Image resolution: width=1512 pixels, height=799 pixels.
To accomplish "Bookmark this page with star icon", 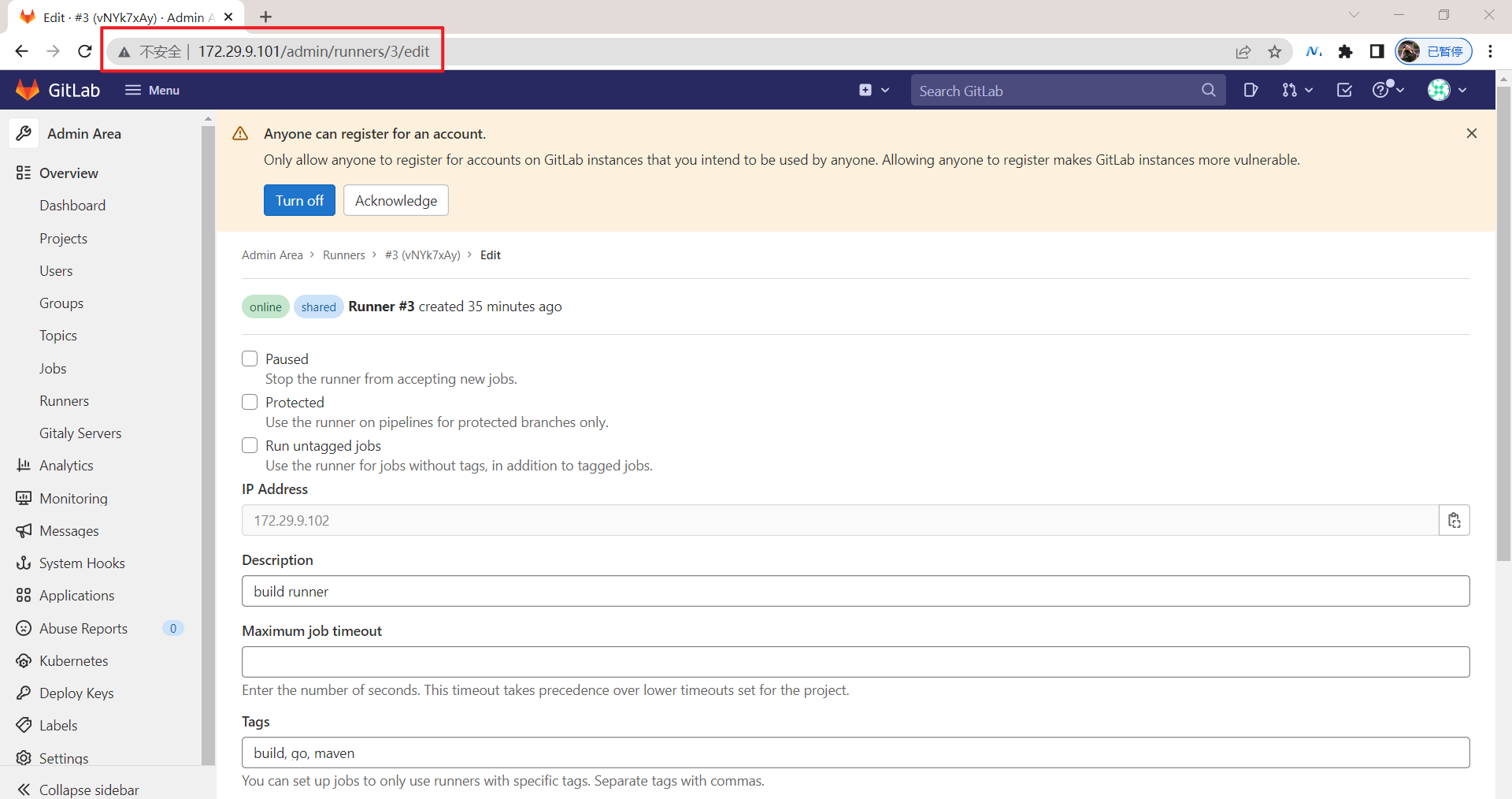I will (x=1274, y=52).
